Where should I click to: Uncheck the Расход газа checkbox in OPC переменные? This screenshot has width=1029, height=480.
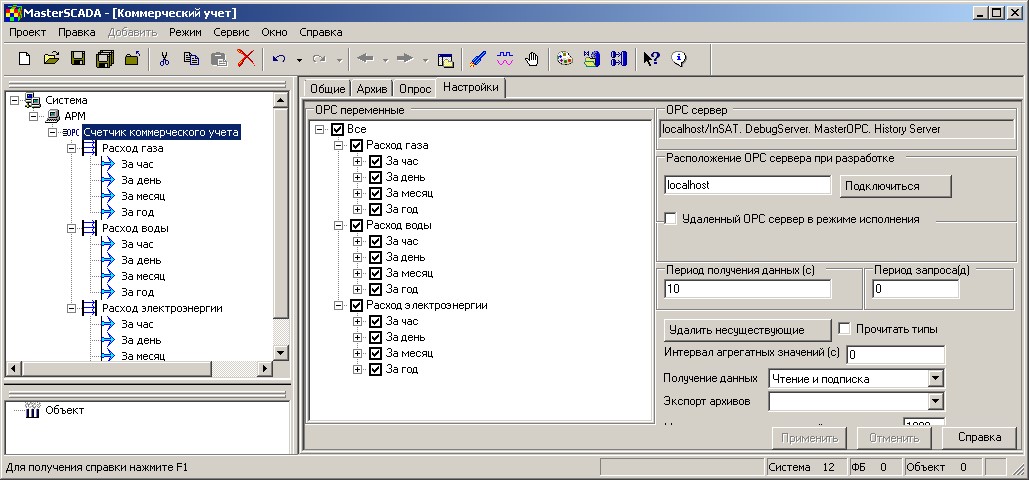point(356,145)
